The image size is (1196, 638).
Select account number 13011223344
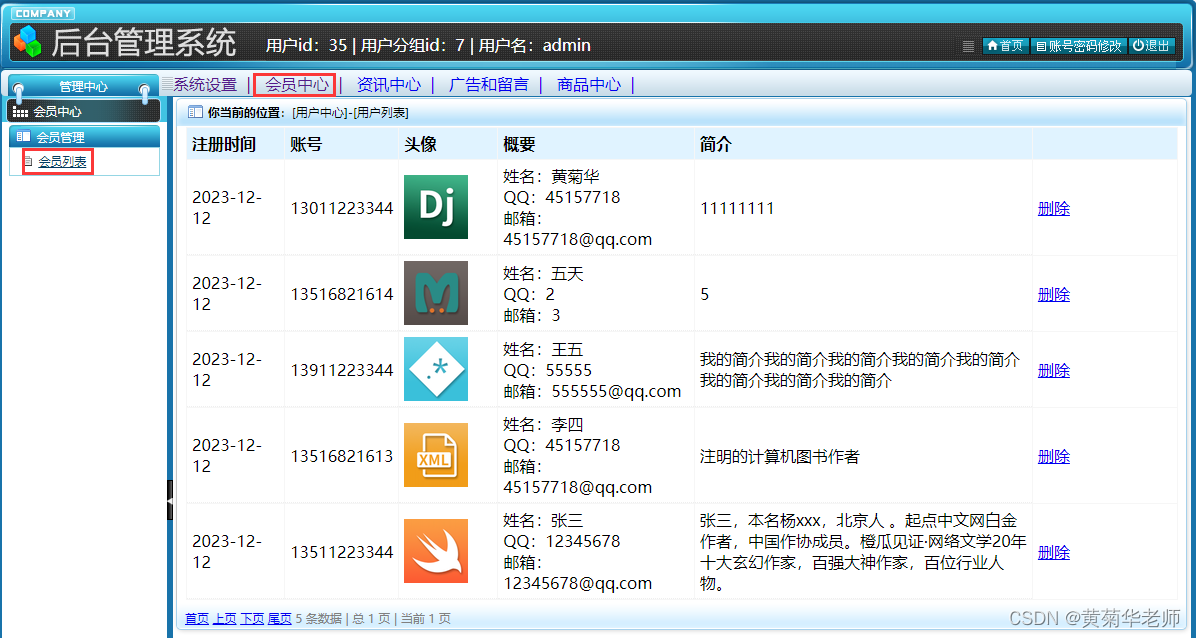click(x=342, y=208)
